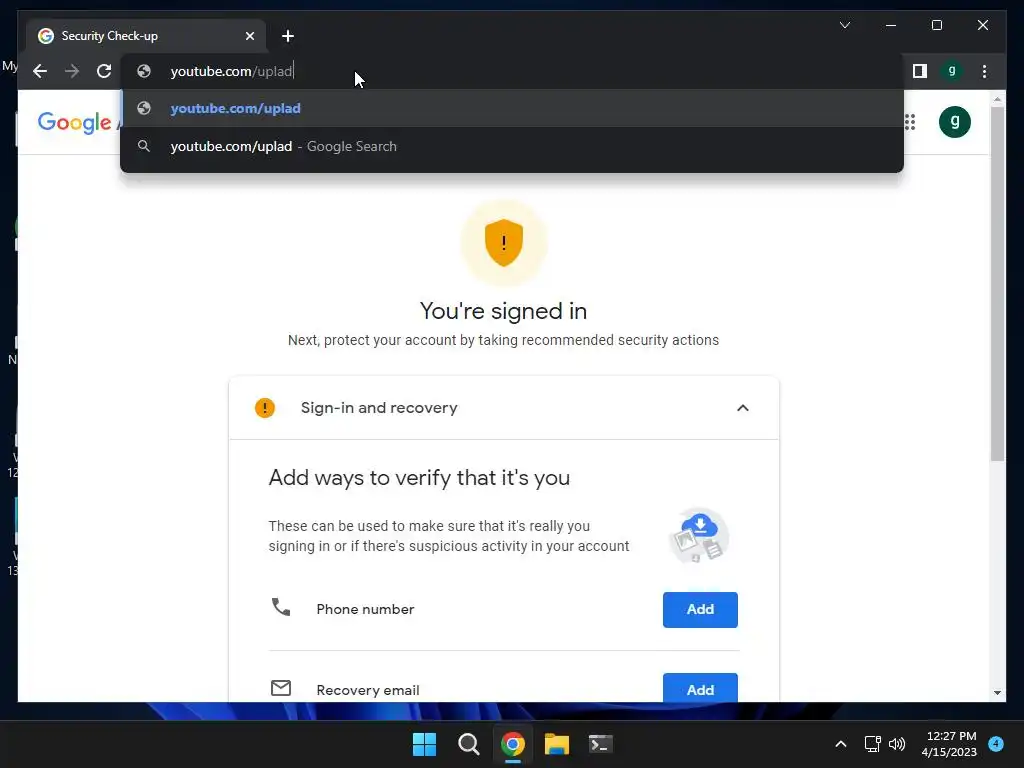Maximize the Chrome window
The width and height of the screenshot is (1024, 768).
click(x=936, y=25)
